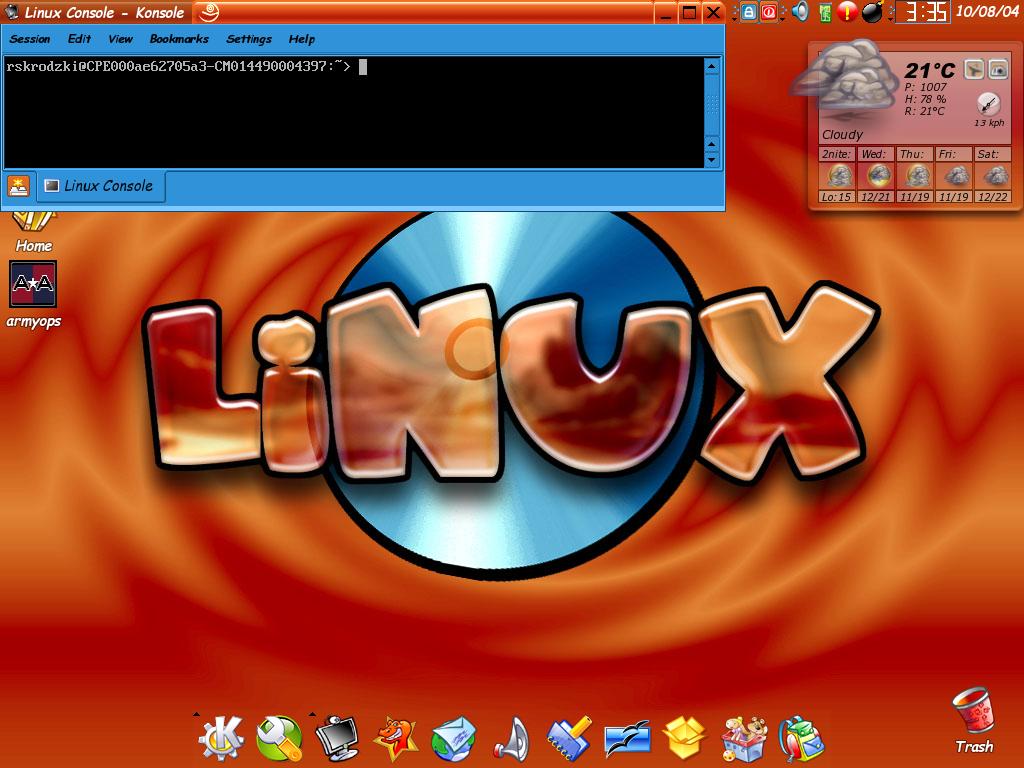Click the wind direction compass in weather widget
This screenshot has height=768, width=1024.
(x=988, y=104)
